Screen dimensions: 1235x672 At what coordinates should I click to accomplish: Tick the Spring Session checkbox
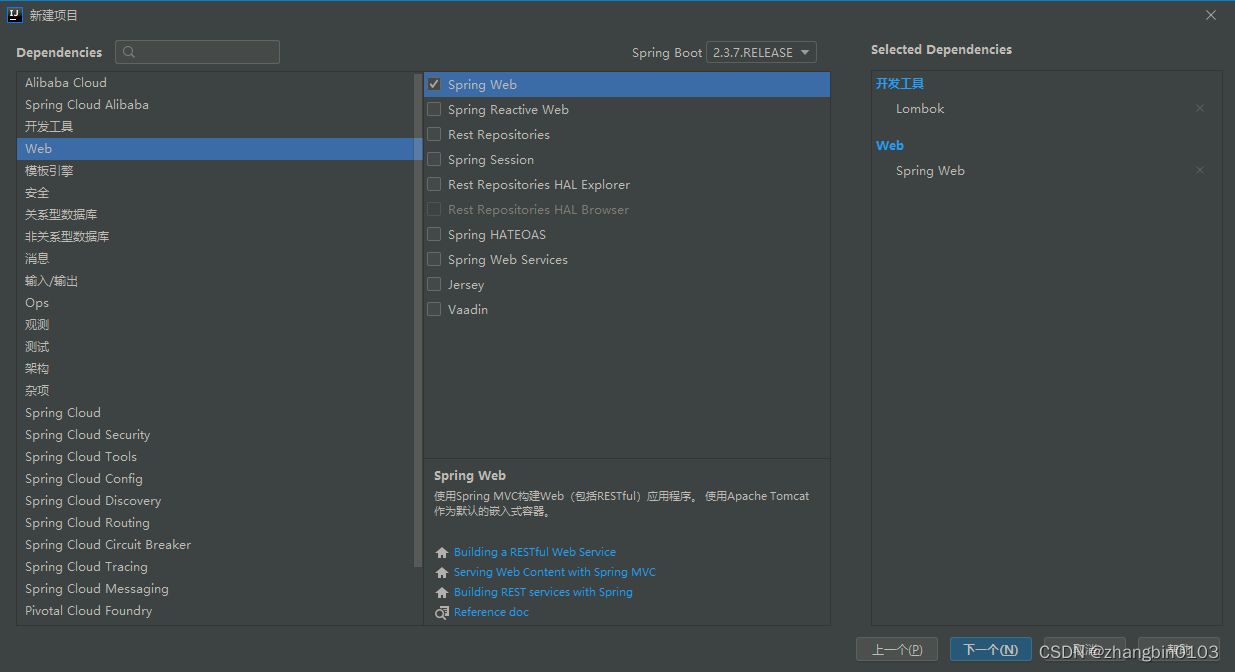click(434, 159)
